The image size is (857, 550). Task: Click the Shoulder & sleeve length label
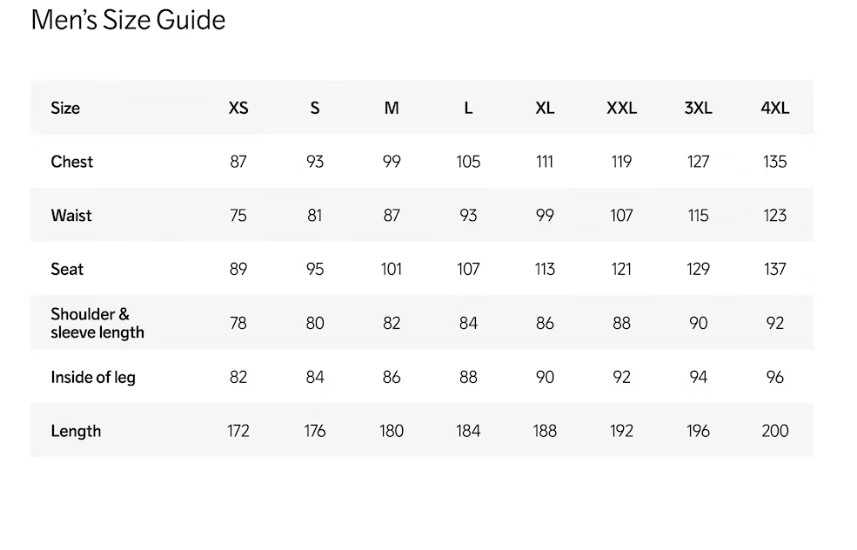pyautogui.click(x=97, y=323)
